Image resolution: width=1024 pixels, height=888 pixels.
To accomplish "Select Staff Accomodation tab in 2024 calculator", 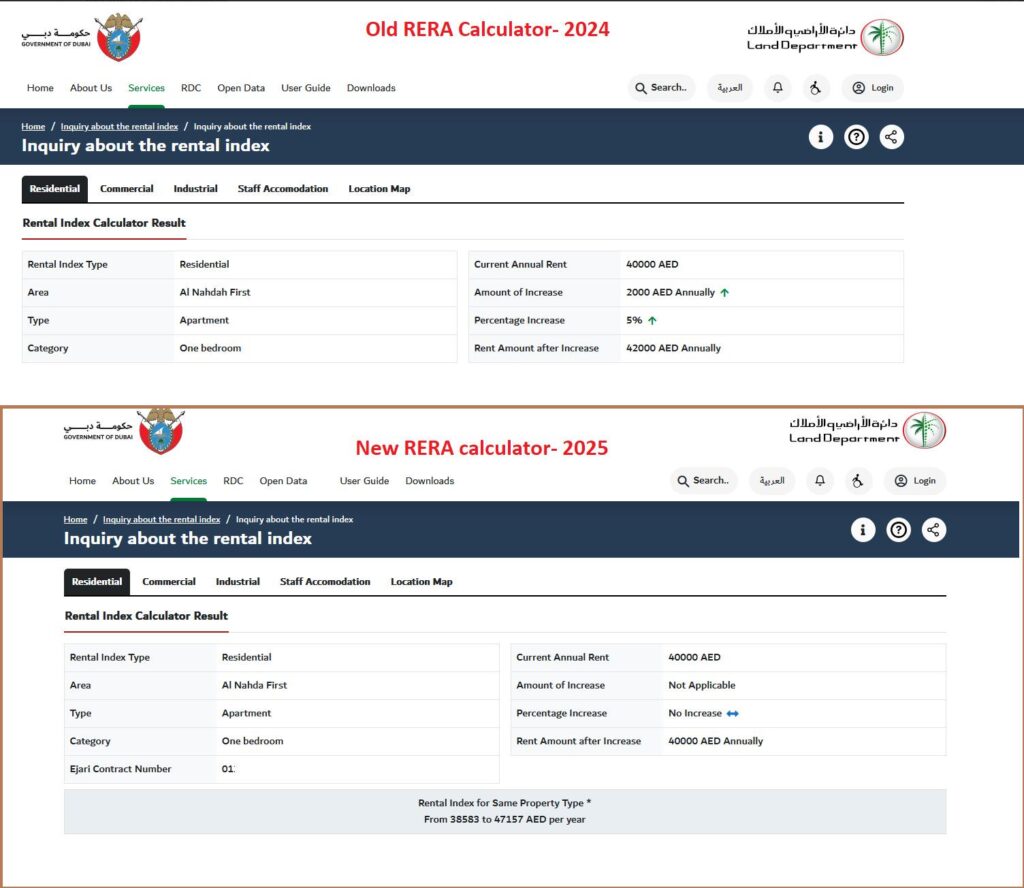I will [283, 189].
